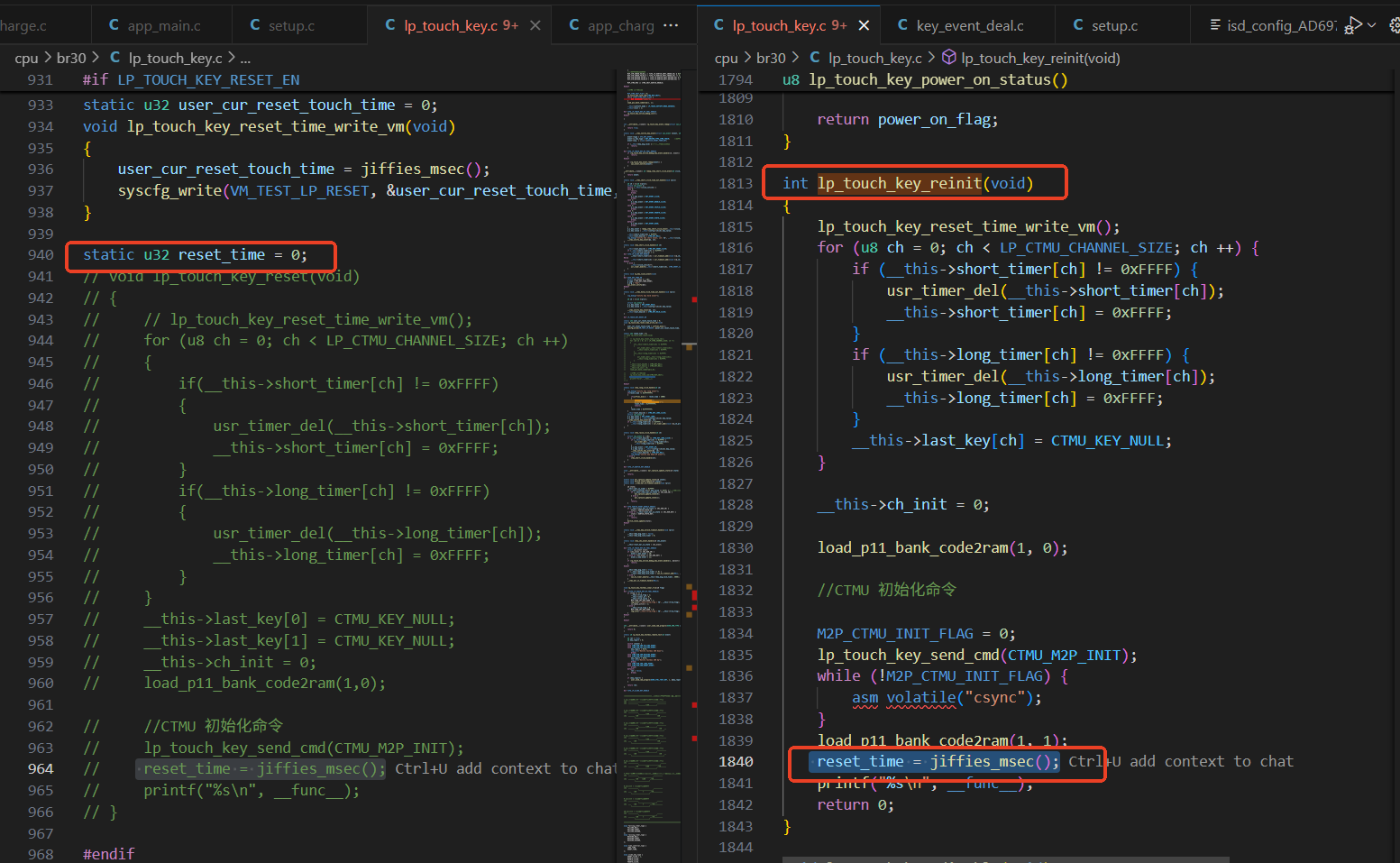Click '__this->ch_init = 0;' on line 1828
The height and width of the screenshot is (863, 1400).
point(903,504)
